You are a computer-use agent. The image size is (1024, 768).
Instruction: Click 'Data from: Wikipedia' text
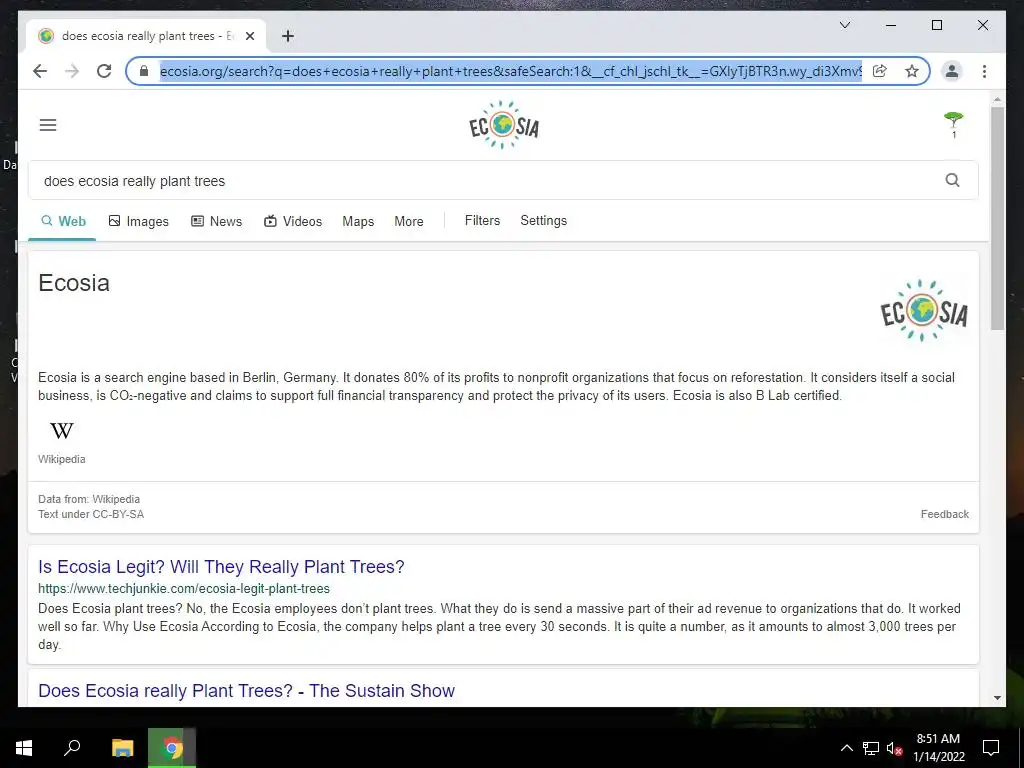click(89, 499)
